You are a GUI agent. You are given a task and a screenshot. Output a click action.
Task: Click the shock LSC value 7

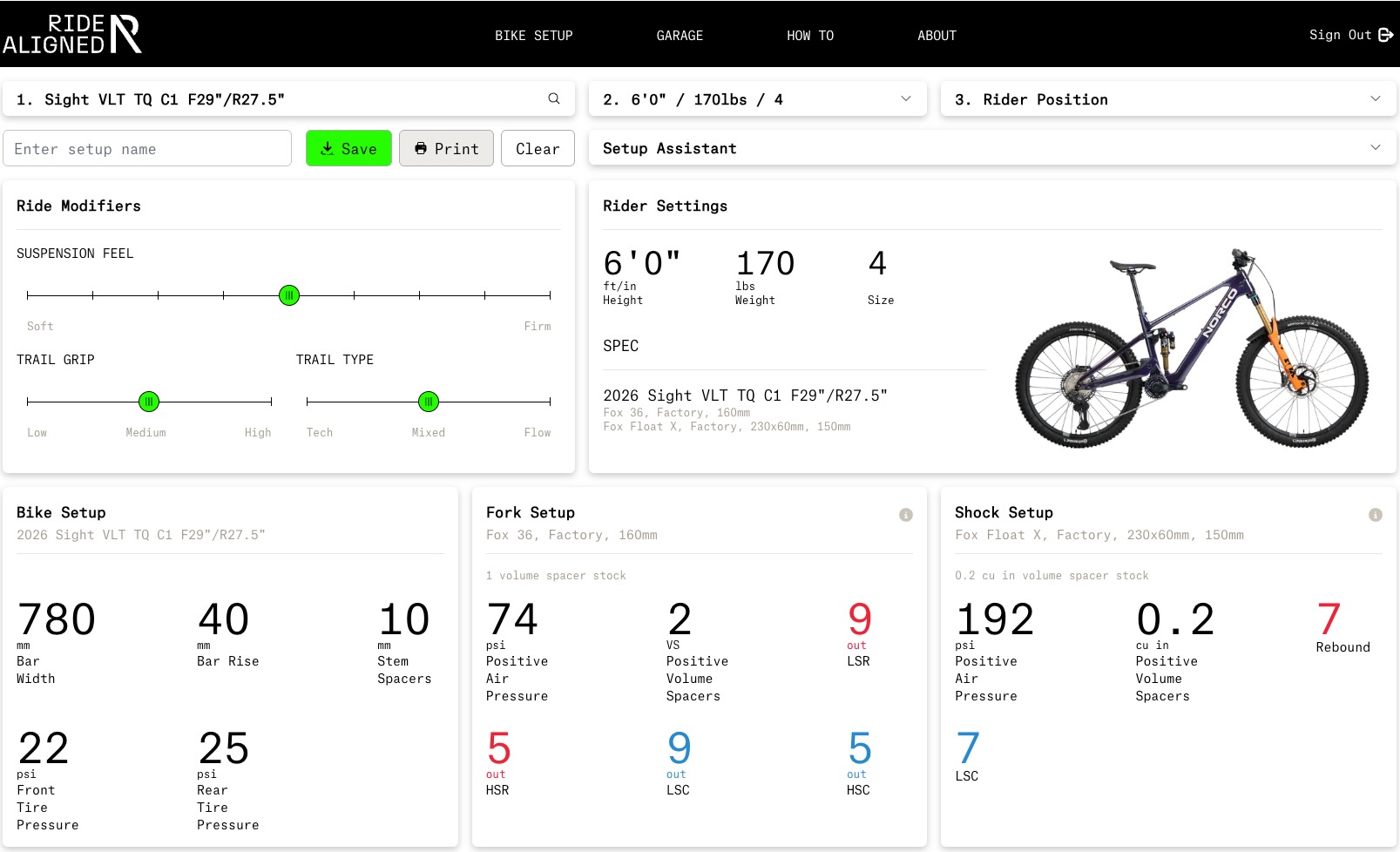pyautogui.click(x=968, y=748)
